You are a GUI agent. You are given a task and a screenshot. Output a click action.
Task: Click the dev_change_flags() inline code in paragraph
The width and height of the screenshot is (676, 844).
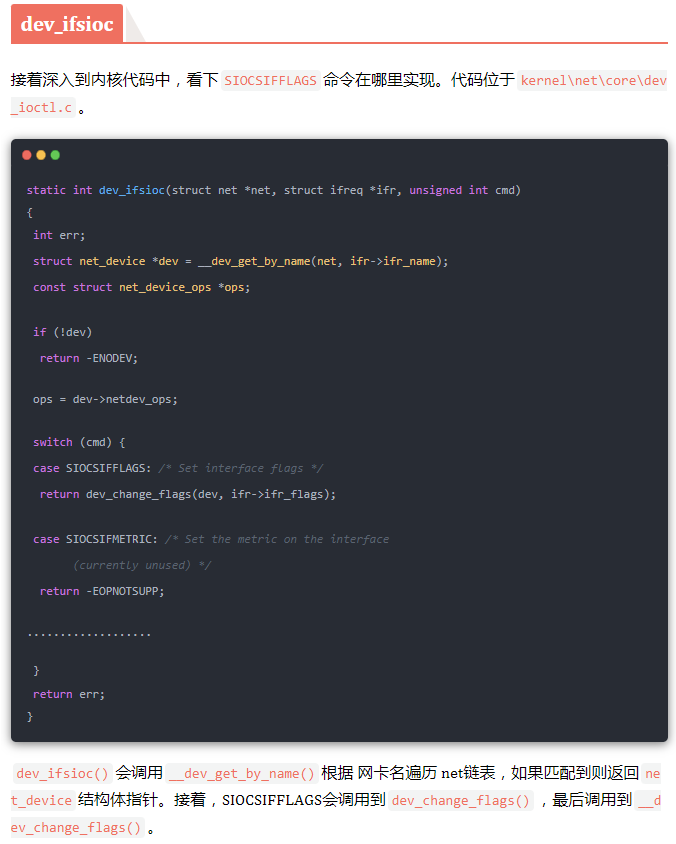click(x=461, y=800)
